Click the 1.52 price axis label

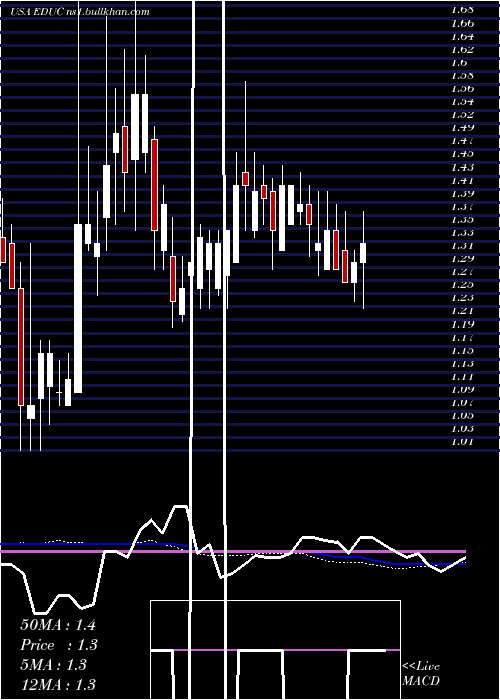464,114
